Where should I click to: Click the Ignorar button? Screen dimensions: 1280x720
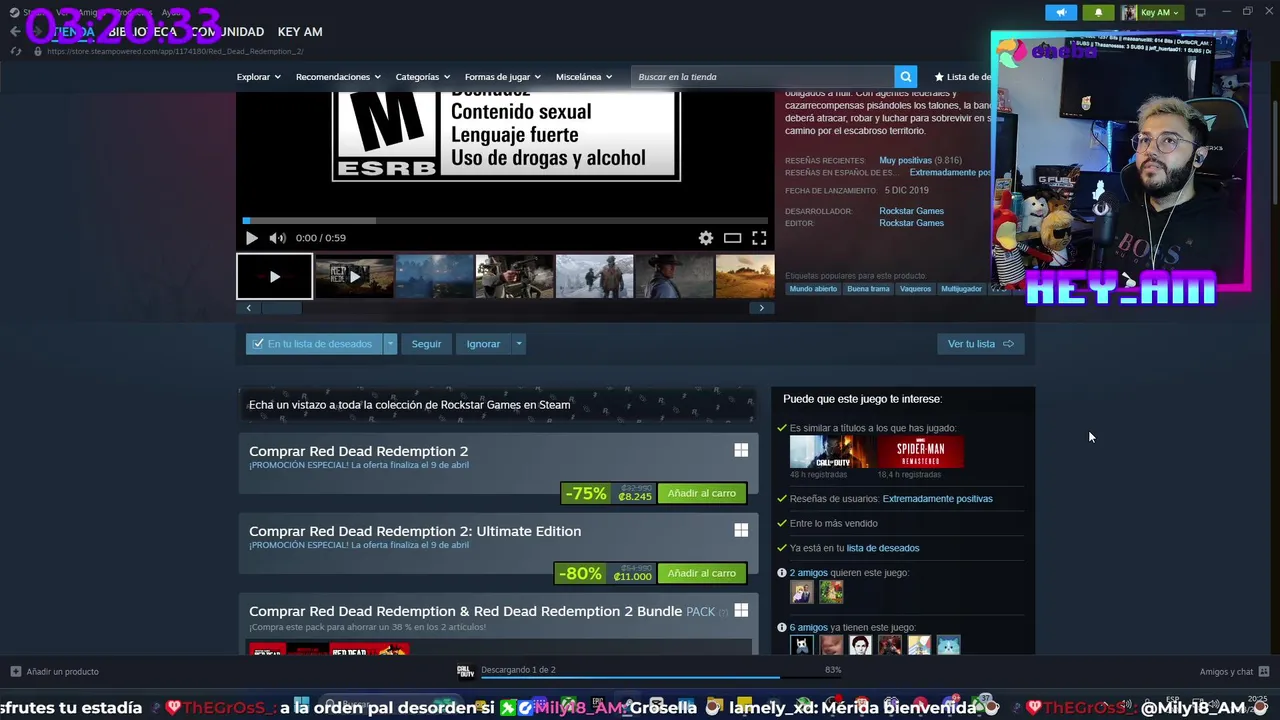(483, 344)
